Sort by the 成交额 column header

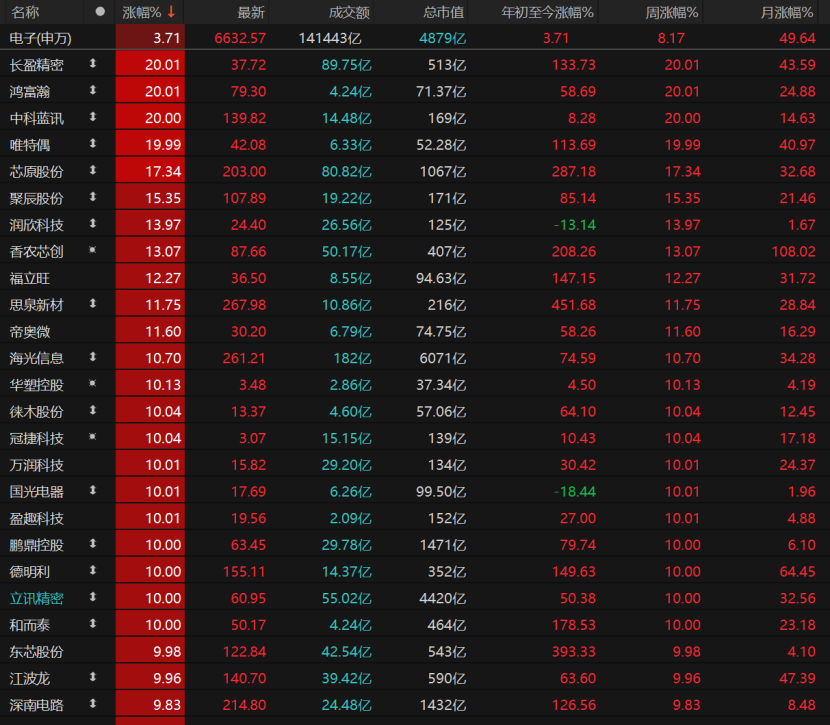click(349, 12)
